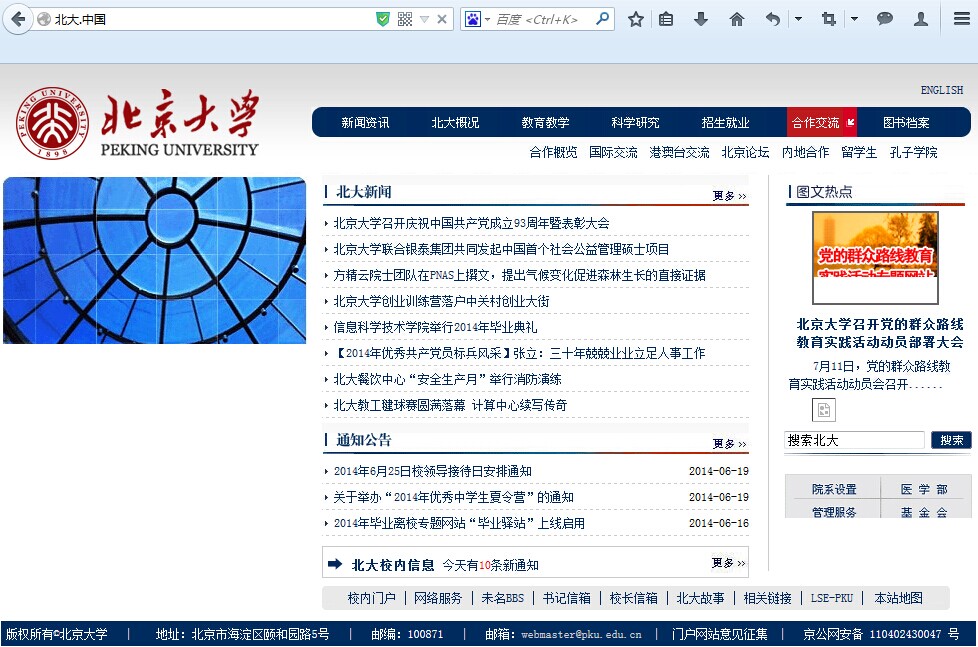The image size is (978, 647).
Task: Expand the undo arrow dropdown
Action: point(798,19)
